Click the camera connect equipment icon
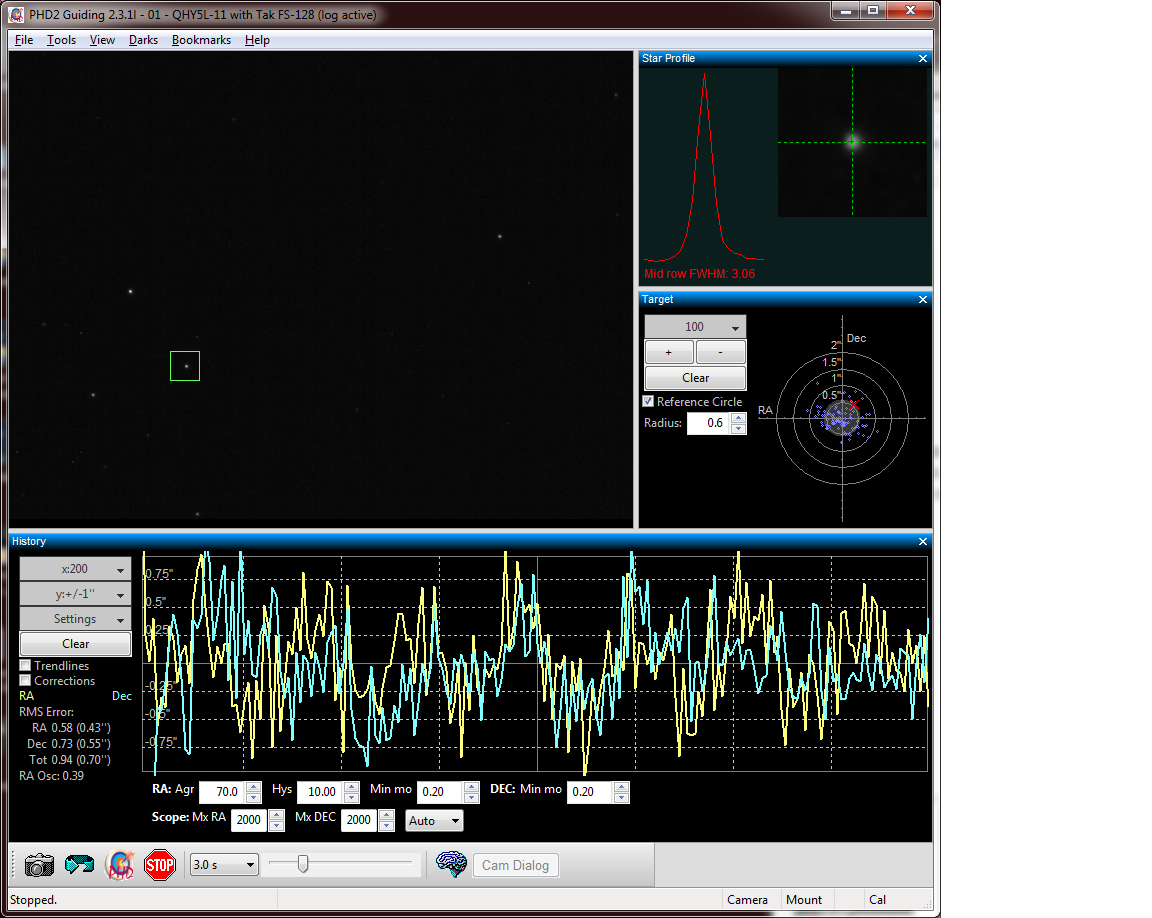The width and height of the screenshot is (1152, 918). point(40,865)
